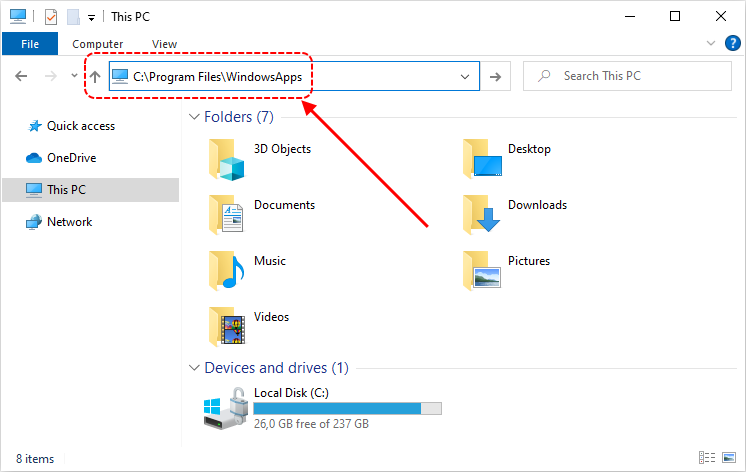
Task: Go back with the Back arrow
Action: coord(21,76)
